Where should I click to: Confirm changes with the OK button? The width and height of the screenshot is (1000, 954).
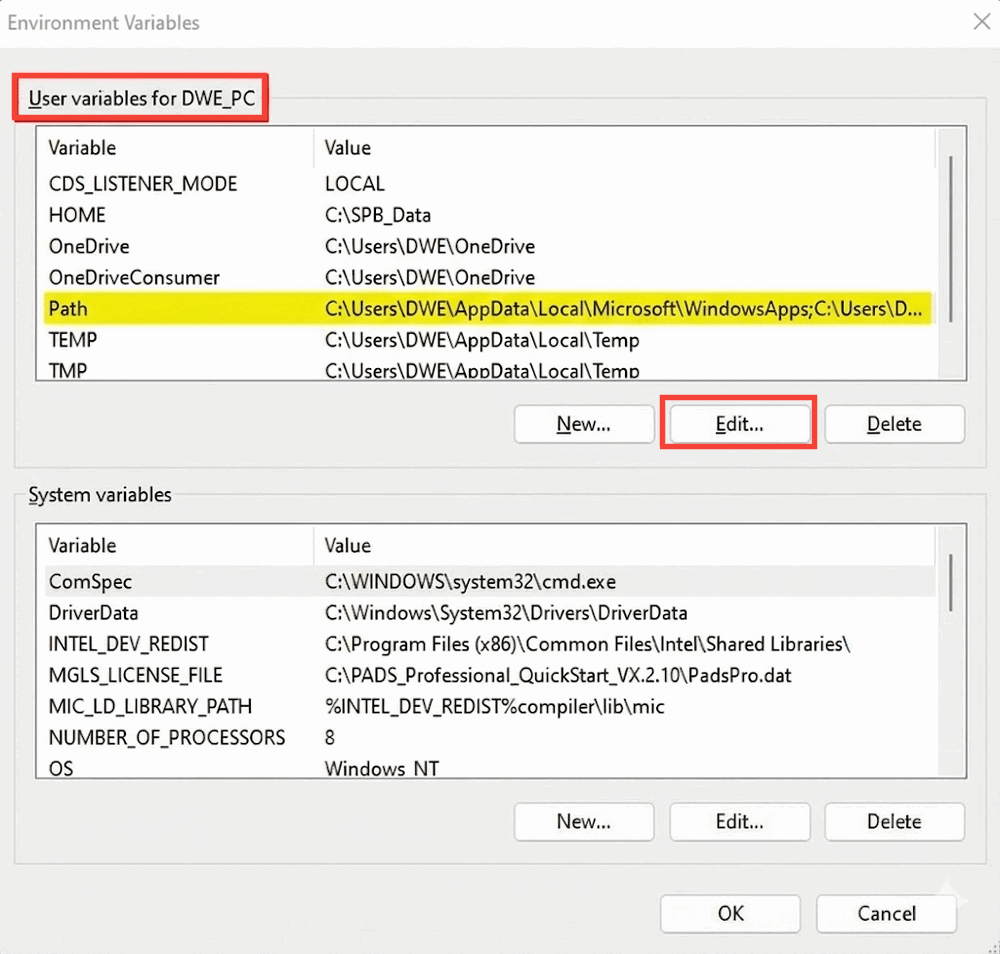point(730,913)
